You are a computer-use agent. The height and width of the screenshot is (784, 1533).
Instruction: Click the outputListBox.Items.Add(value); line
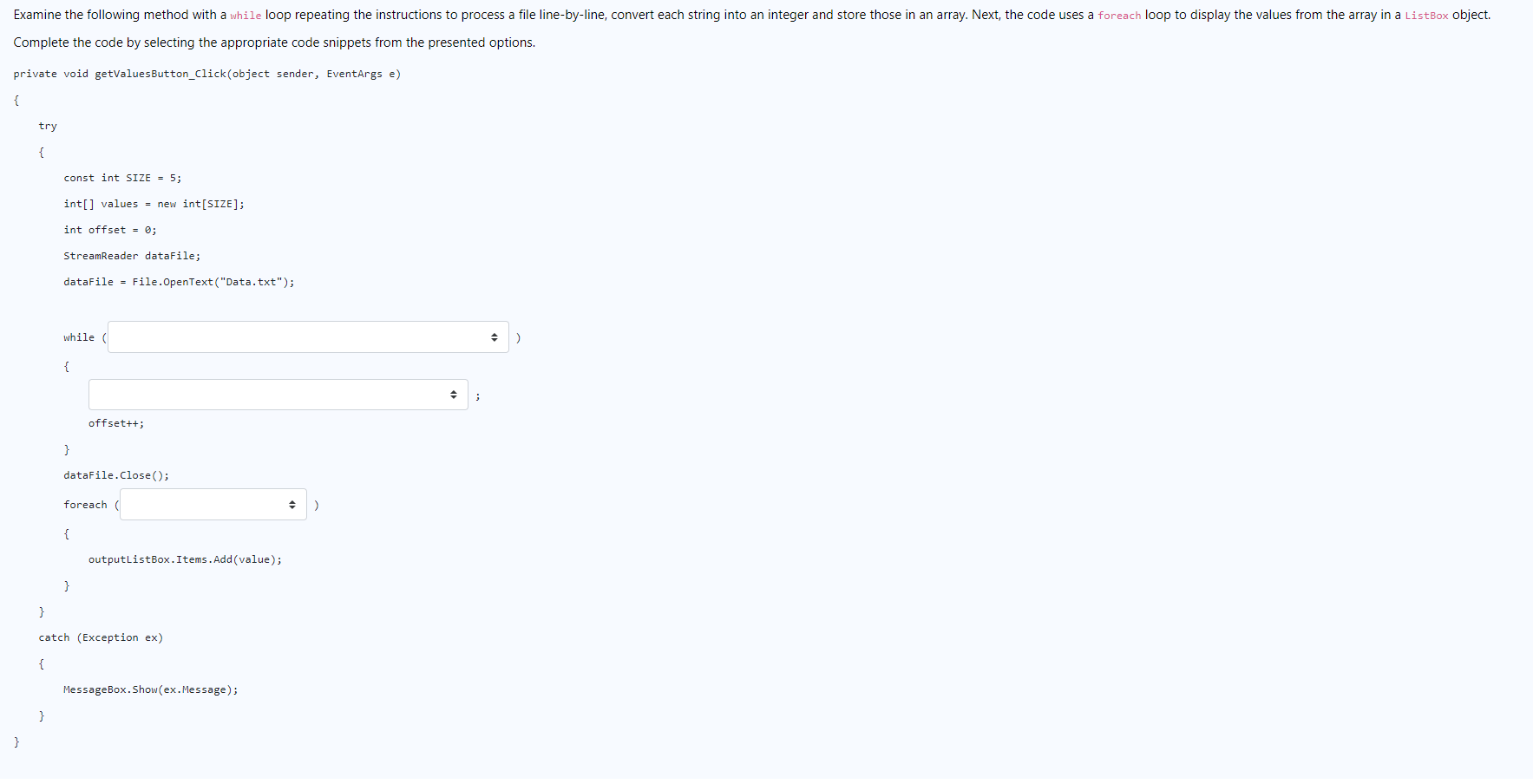[185, 559]
